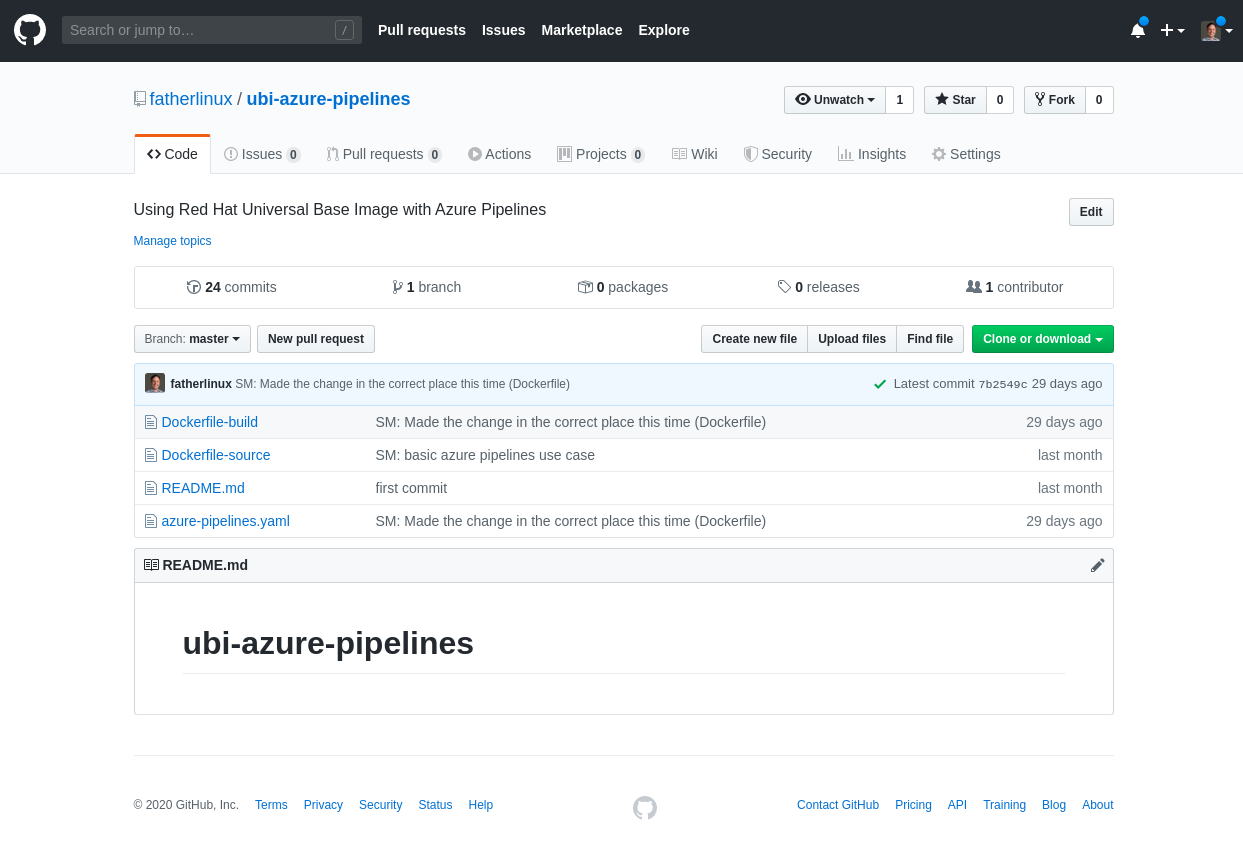Click the azure-pipelines.yaml file icon
The width and height of the screenshot is (1243, 847).
[151, 521]
